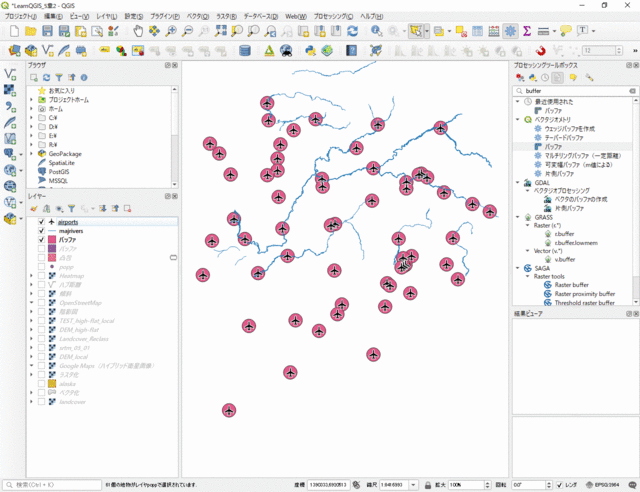This screenshot has width=640, height=492.
Task: Collapse the 最近使用された group in toolbox
Action: pos(518,102)
